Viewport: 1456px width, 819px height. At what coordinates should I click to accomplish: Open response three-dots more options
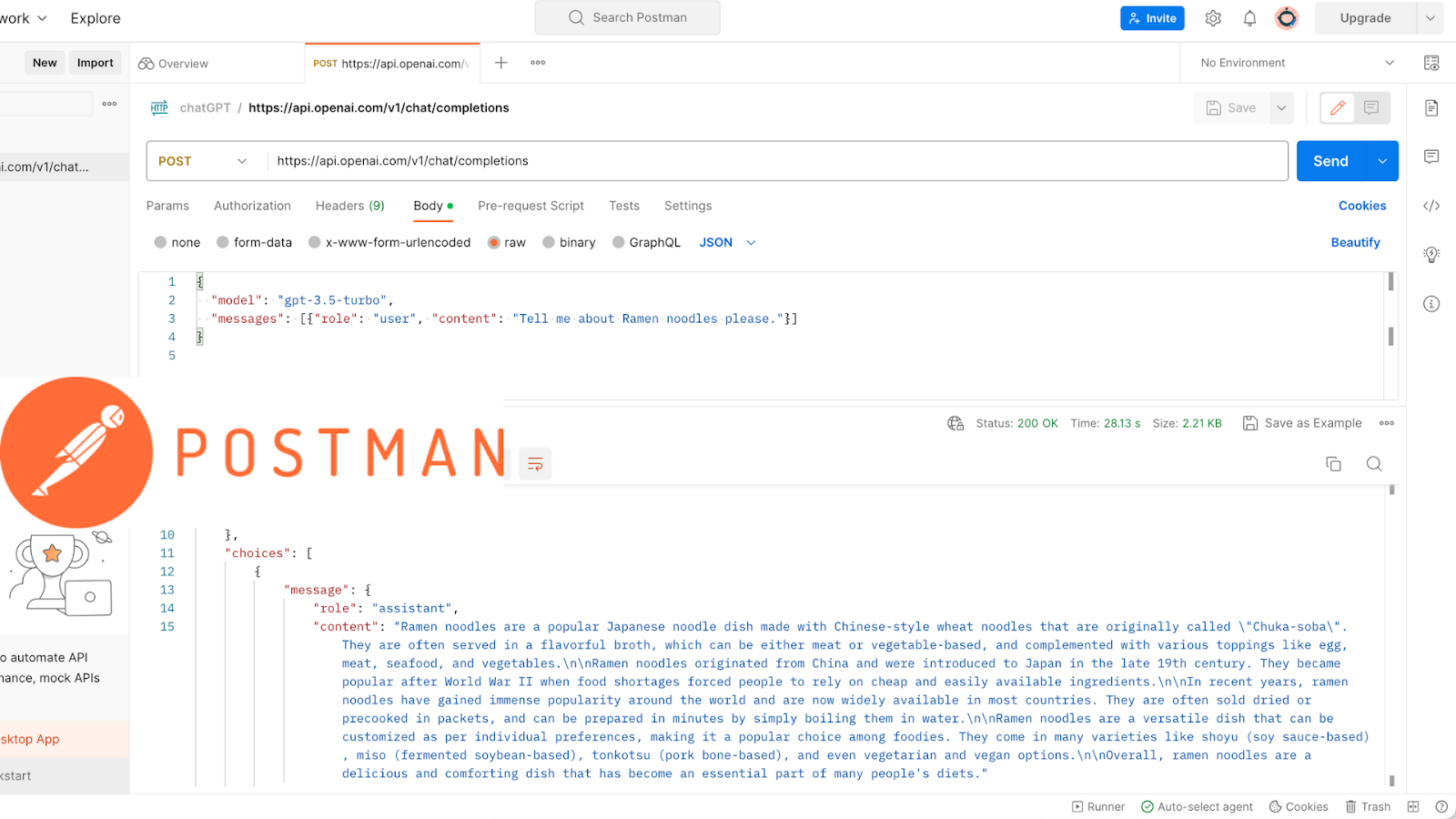click(x=1387, y=423)
